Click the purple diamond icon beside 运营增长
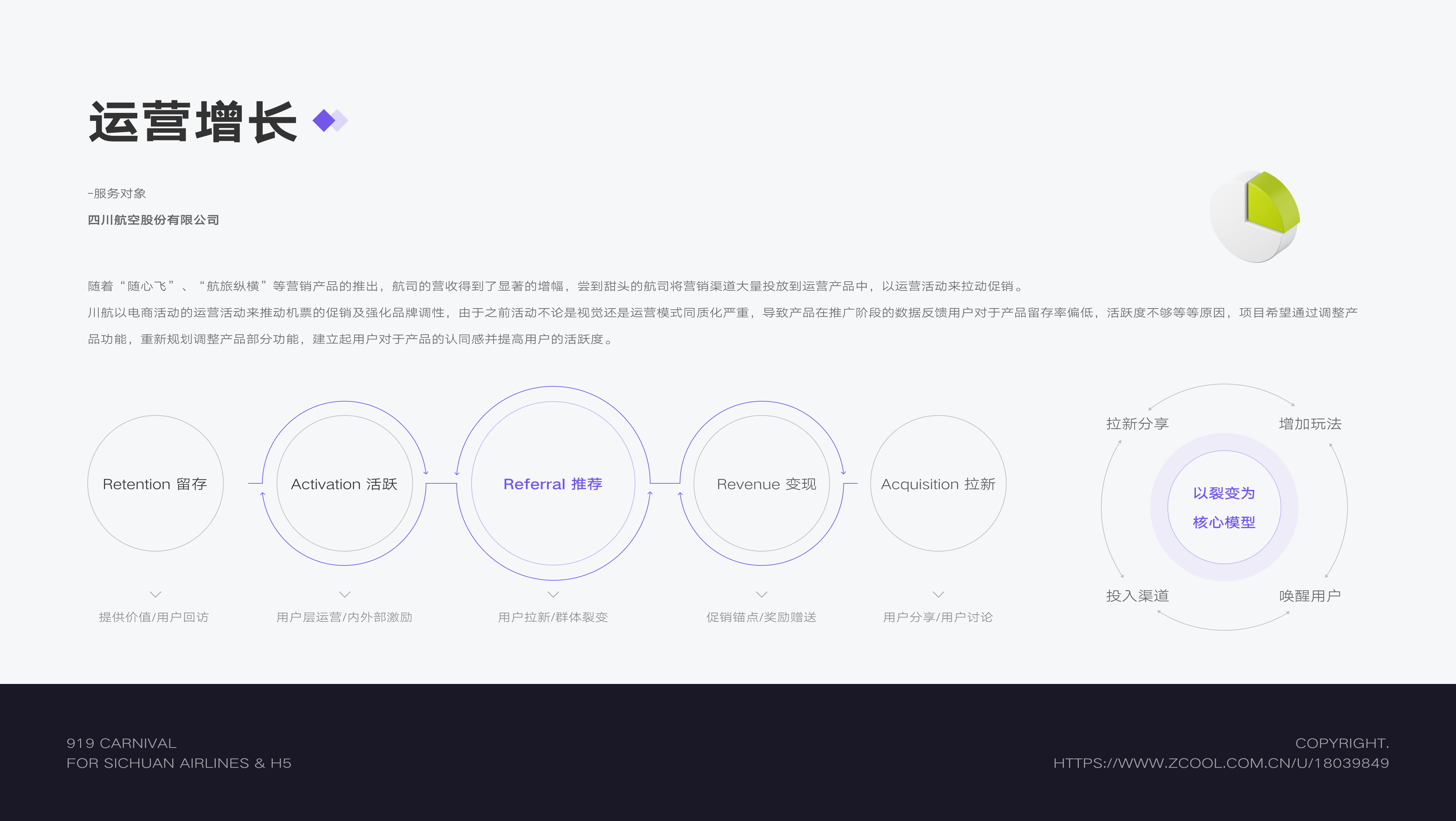1456x821 pixels. pos(330,121)
